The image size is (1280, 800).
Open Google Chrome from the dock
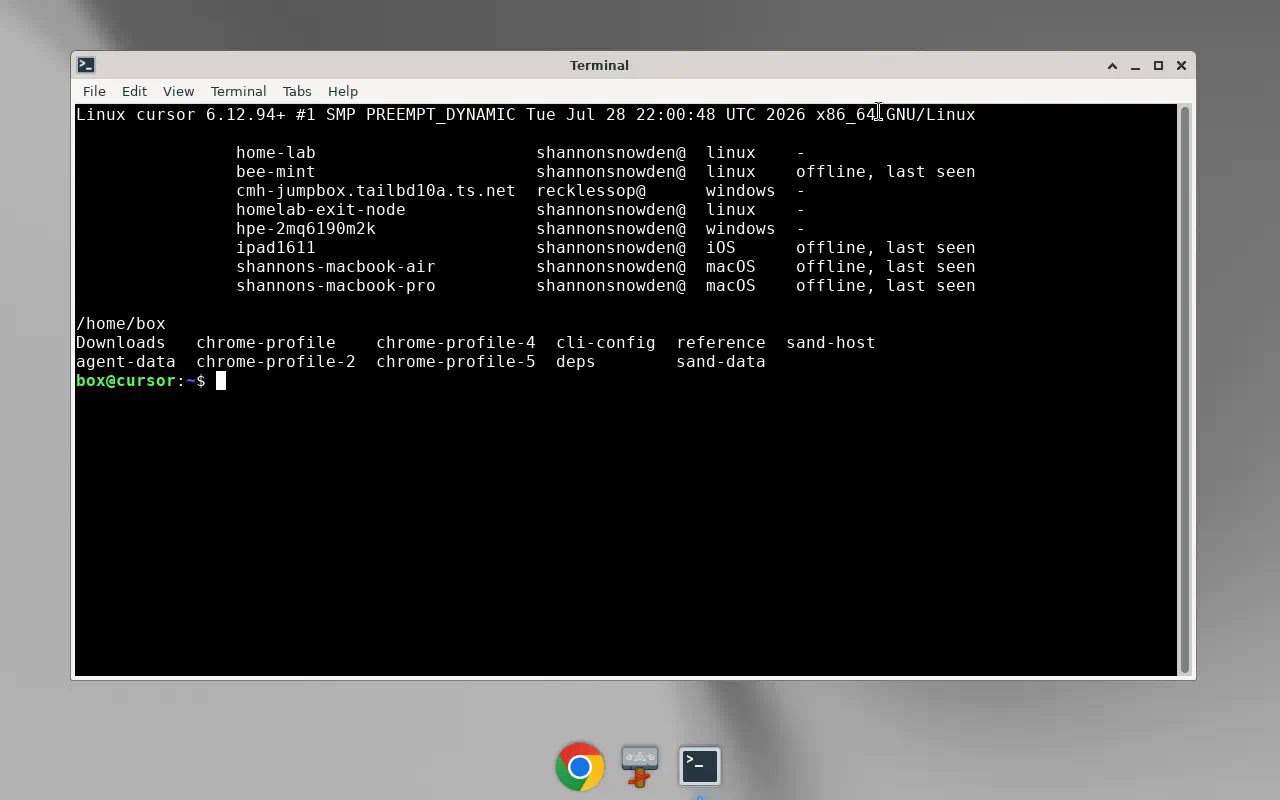(580, 767)
